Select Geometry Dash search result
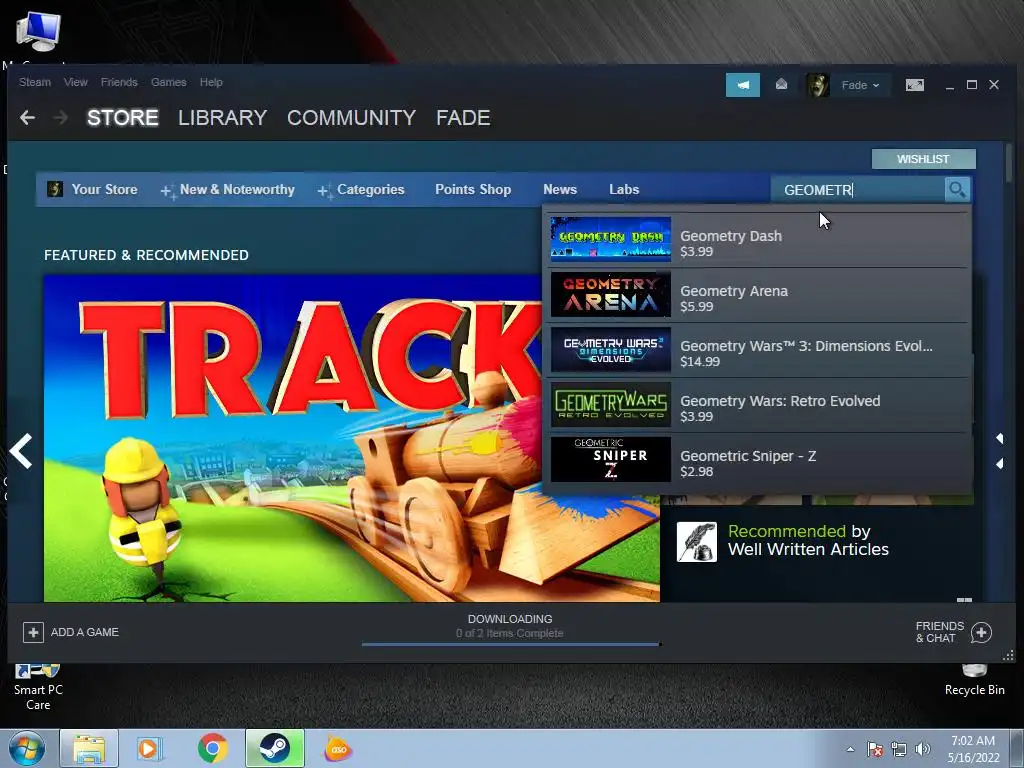Viewport: 1024px width, 768px height. click(x=758, y=239)
